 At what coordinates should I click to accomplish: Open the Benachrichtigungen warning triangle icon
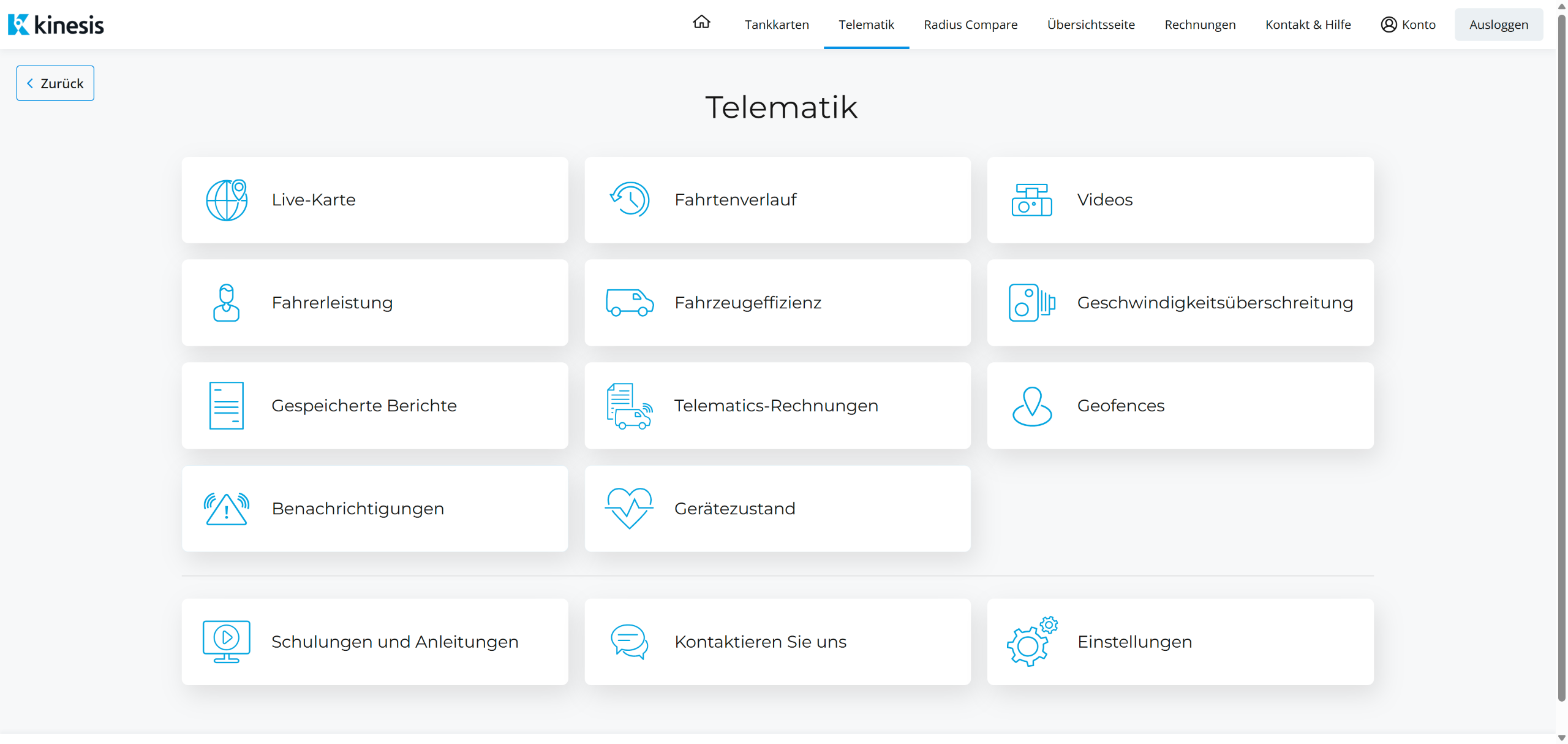point(227,509)
